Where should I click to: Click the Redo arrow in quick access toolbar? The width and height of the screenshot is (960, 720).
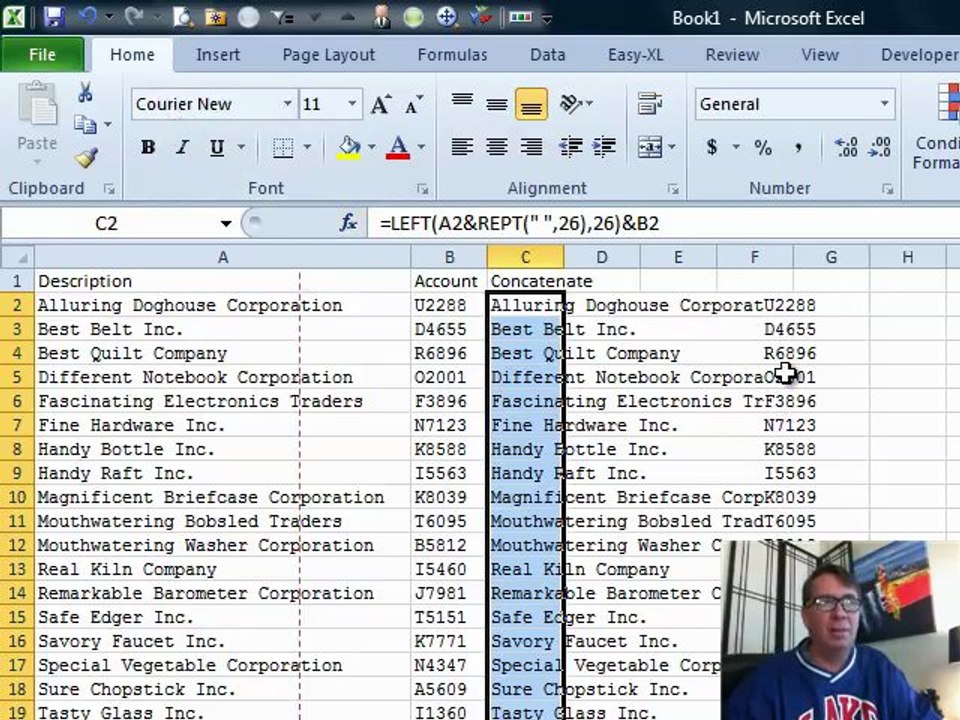(133, 17)
